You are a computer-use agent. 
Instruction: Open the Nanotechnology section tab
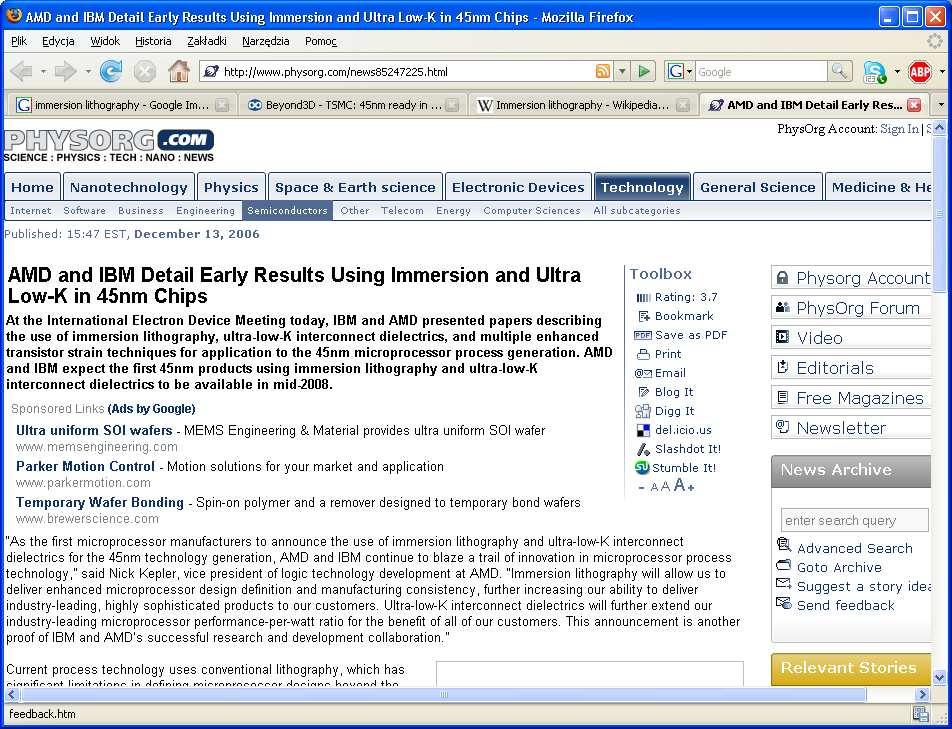coord(129,187)
